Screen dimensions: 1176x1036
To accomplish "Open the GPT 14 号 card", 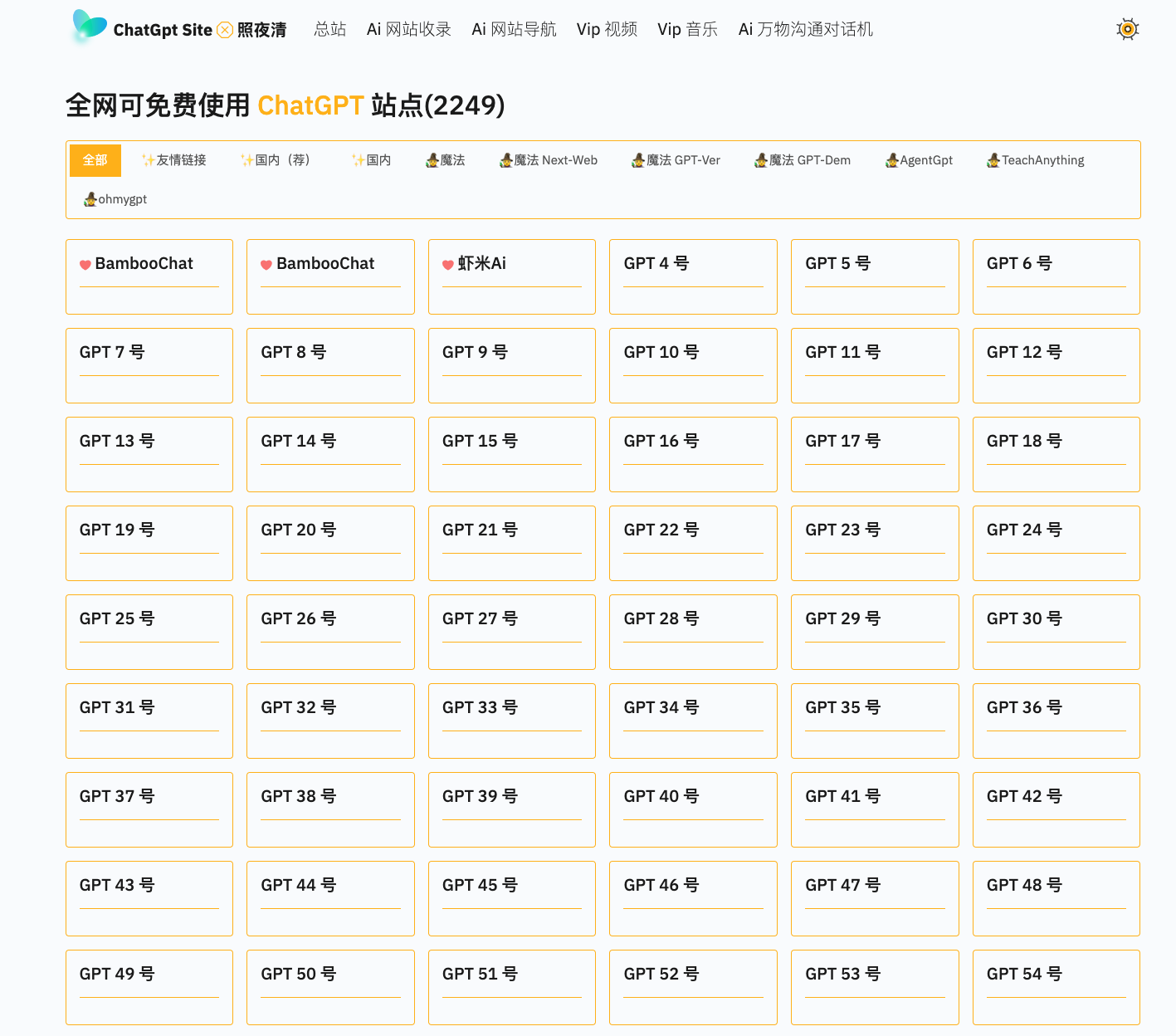I will point(330,454).
